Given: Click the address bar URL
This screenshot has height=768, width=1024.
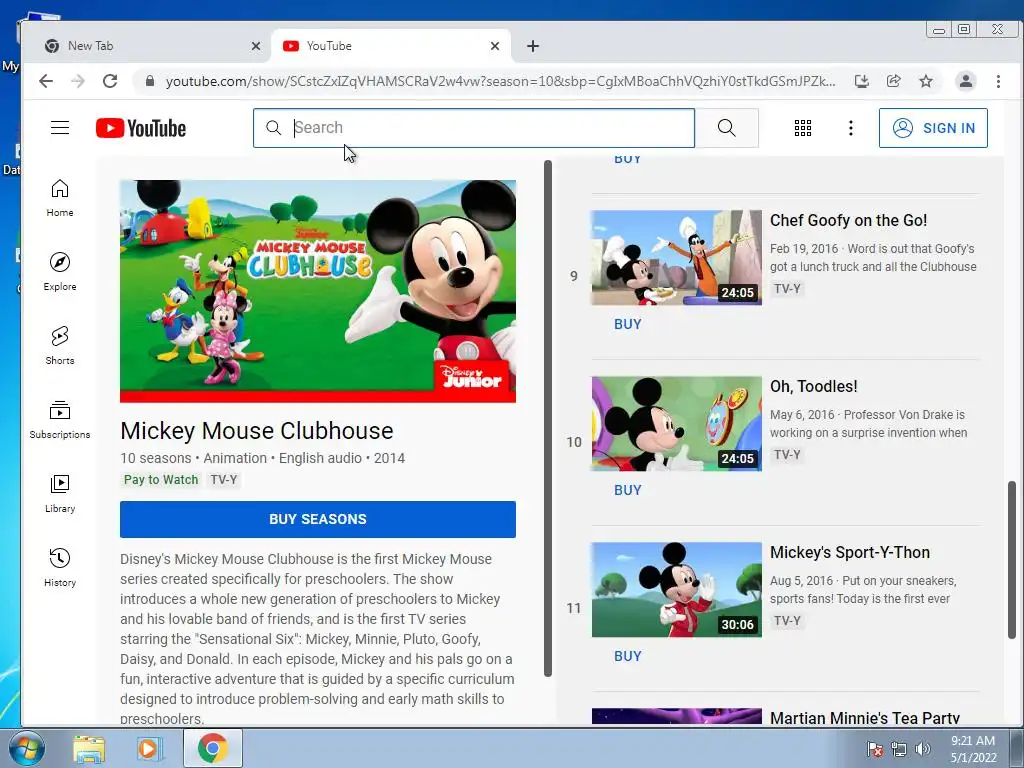Looking at the screenshot, I should (x=500, y=81).
